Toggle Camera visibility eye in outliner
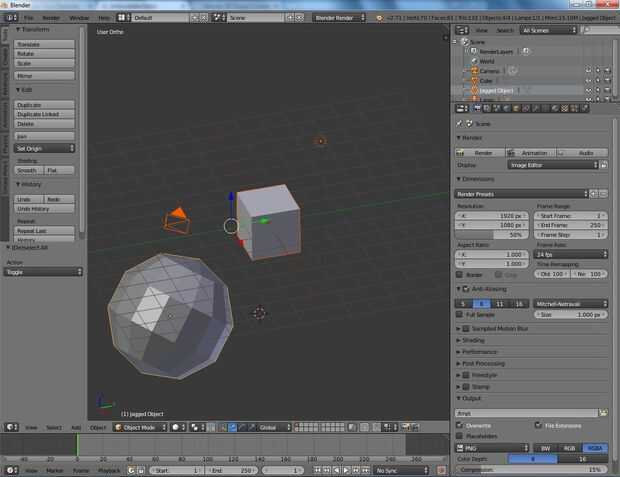Viewport: 620px width, 477px height. pyautogui.click(x=588, y=71)
